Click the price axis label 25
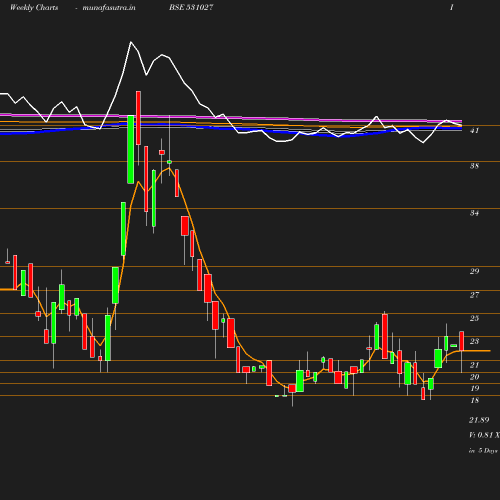Screen dimensions: 500x500 [474, 318]
